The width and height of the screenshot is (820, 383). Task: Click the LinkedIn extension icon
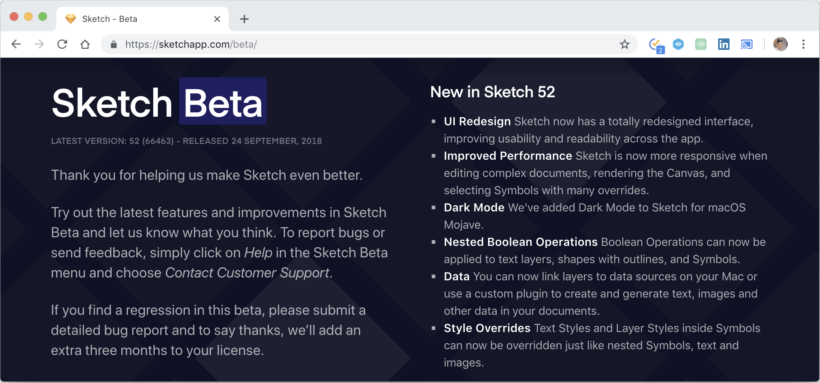coord(724,44)
